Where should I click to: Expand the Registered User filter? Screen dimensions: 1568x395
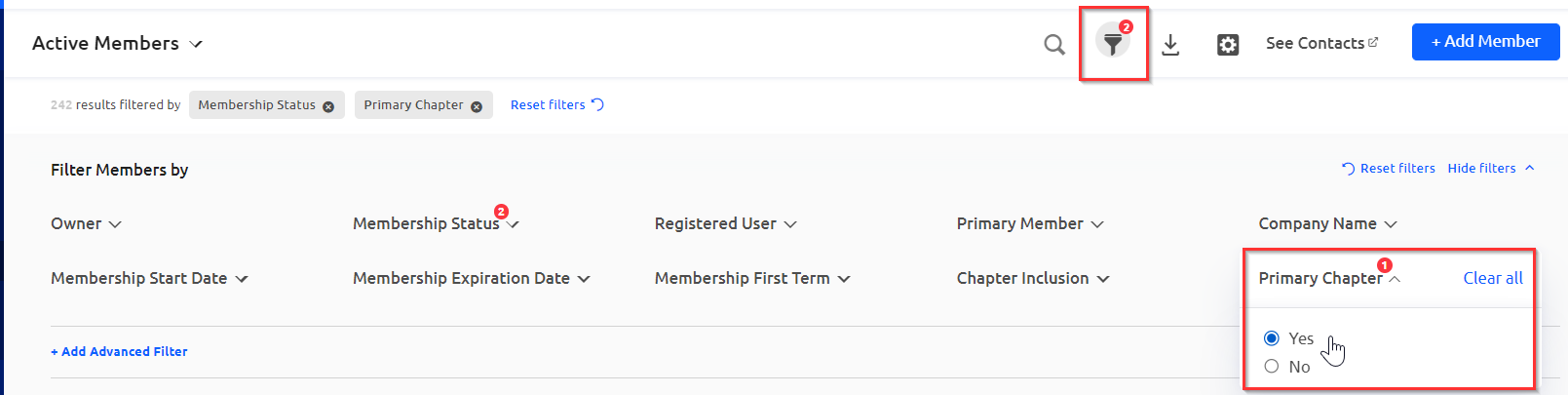[725, 223]
